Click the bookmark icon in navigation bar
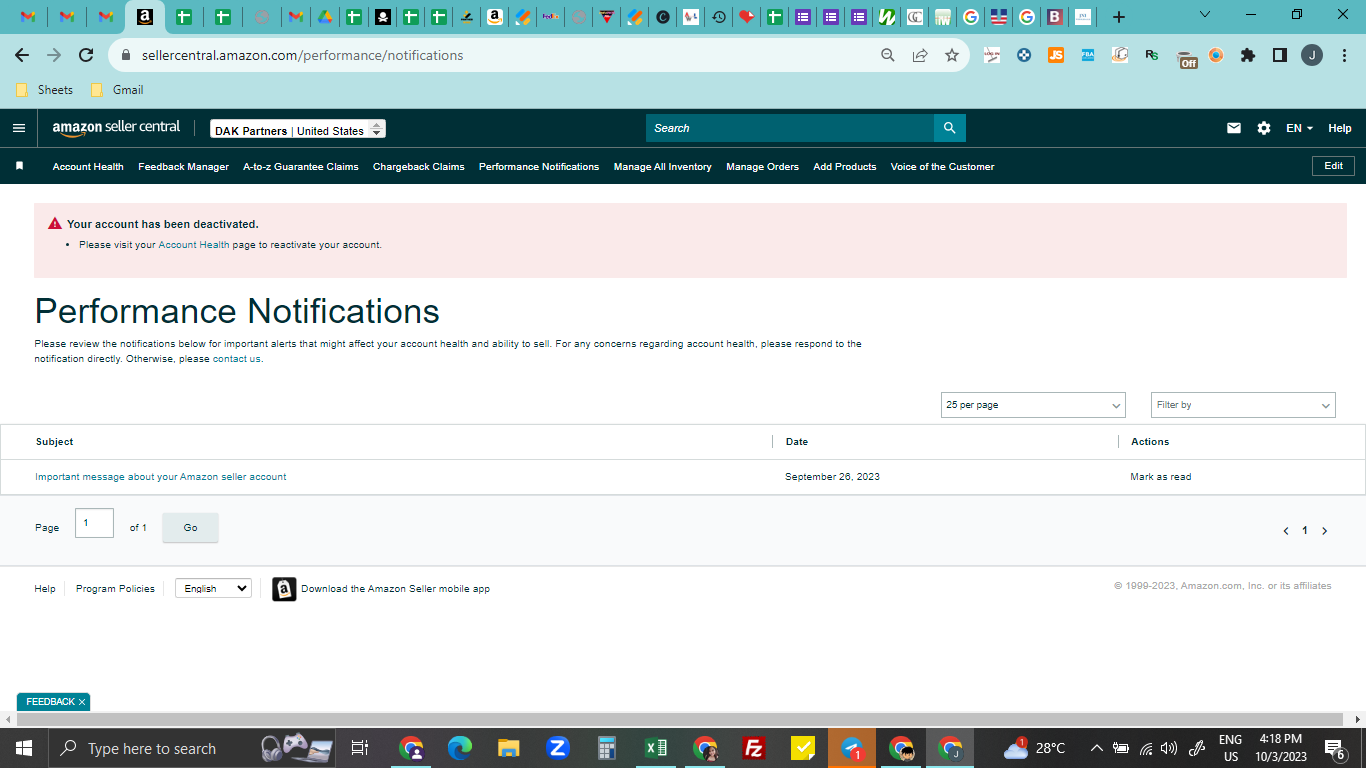The height and width of the screenshot is (768, 1366). click(19, 166)
